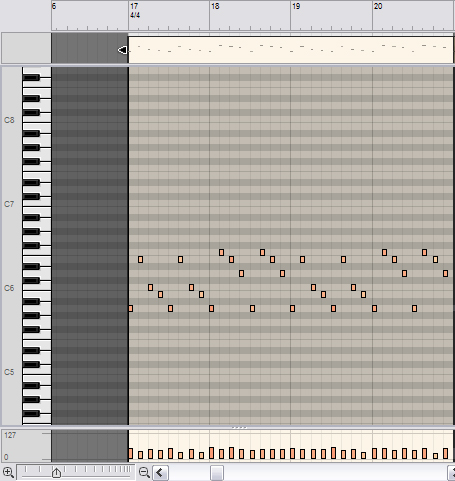The image size is (455, 481).
Task: Click the zoom out magnifier icon
Action: pos(144,472)
